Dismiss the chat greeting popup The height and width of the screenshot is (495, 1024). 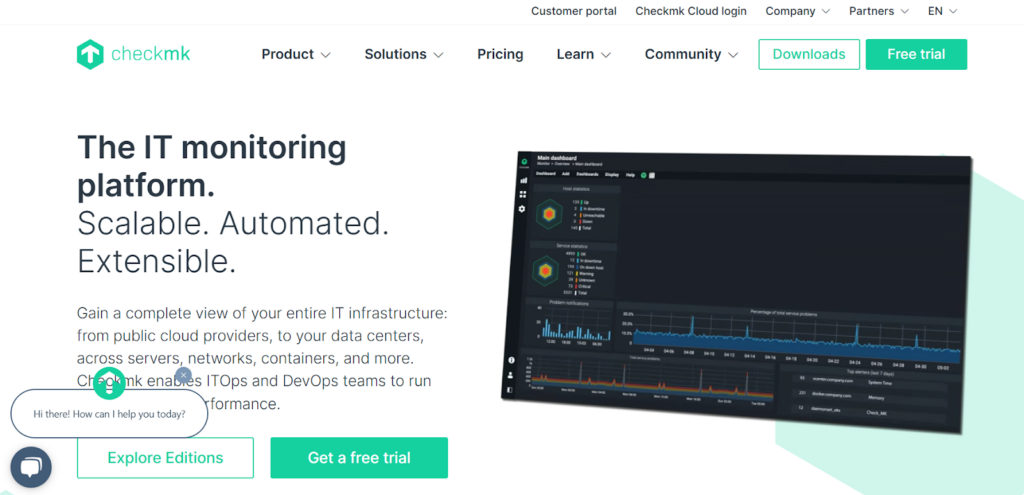(x=184, y=375)
